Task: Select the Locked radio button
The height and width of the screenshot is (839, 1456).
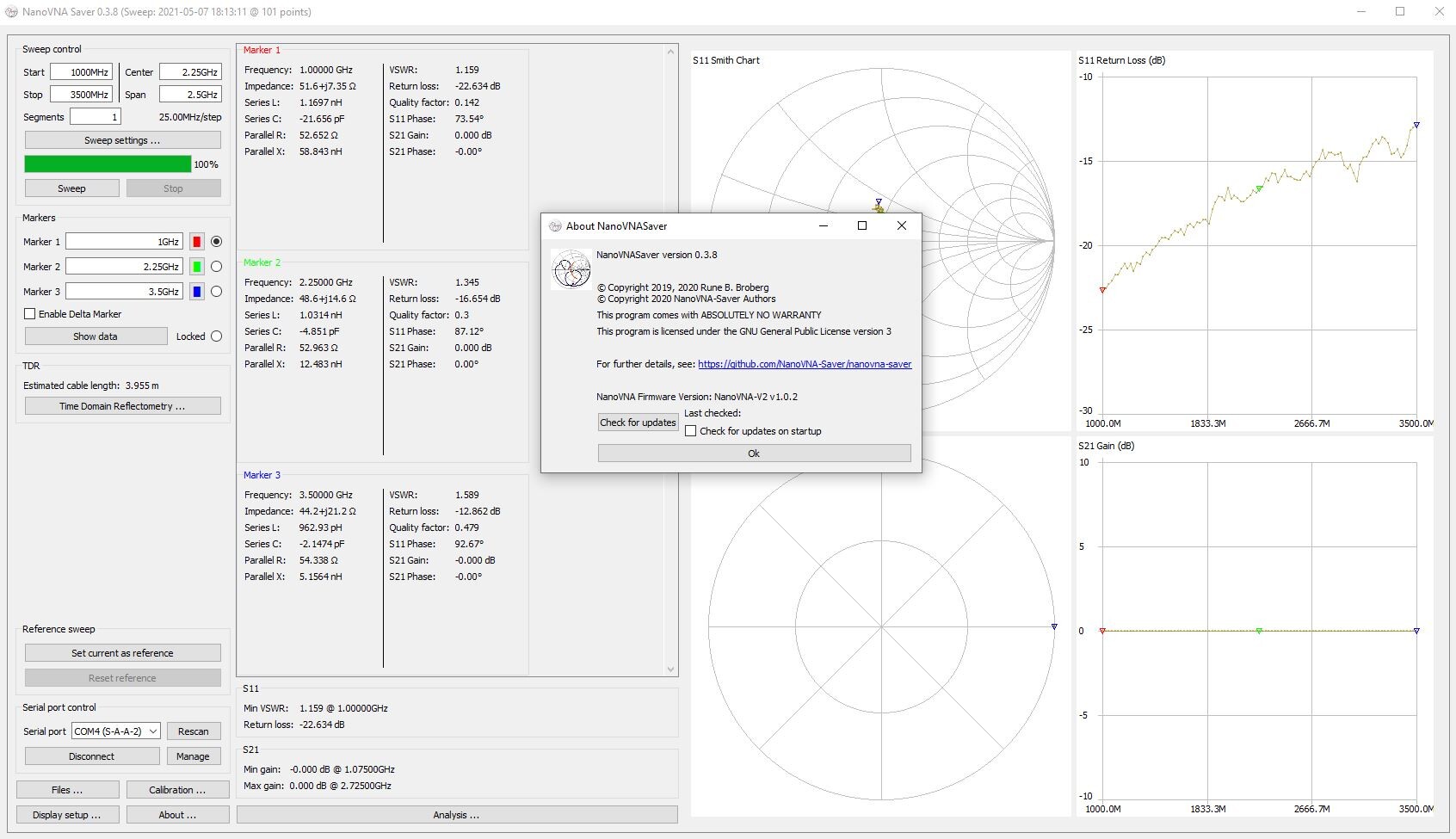Action: tap(217, 336)
